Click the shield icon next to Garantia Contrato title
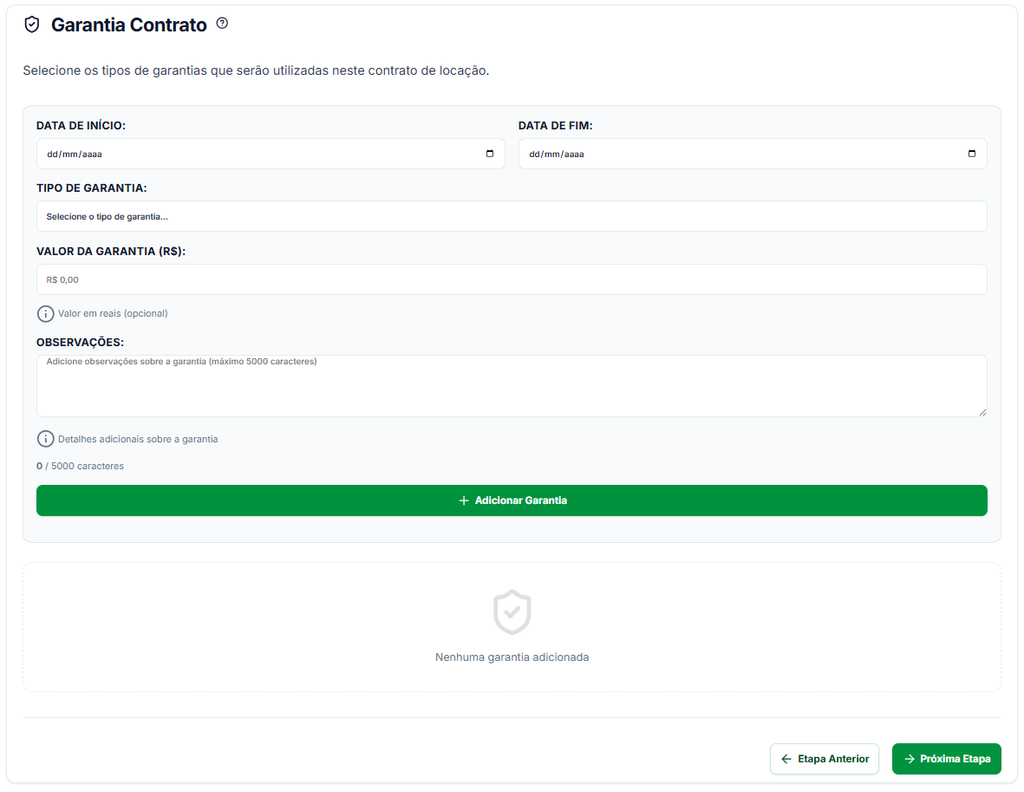This screenshot has height=792, width=1024. click(x=31, y=25)
